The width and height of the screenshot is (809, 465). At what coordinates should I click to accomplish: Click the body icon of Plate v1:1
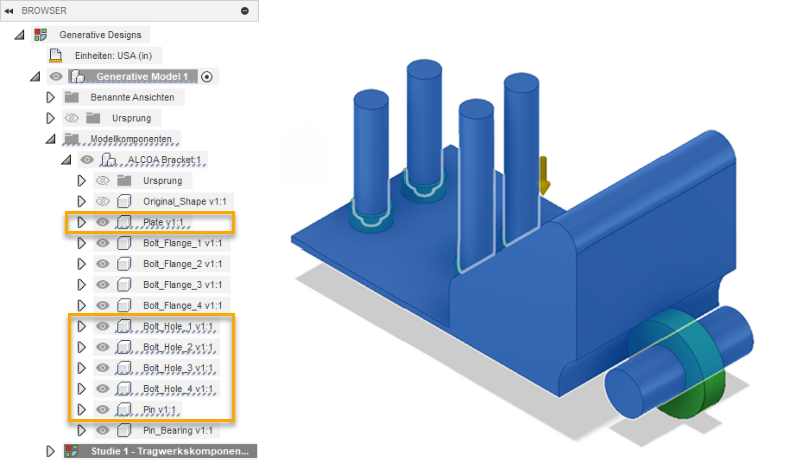click(124, 222)
